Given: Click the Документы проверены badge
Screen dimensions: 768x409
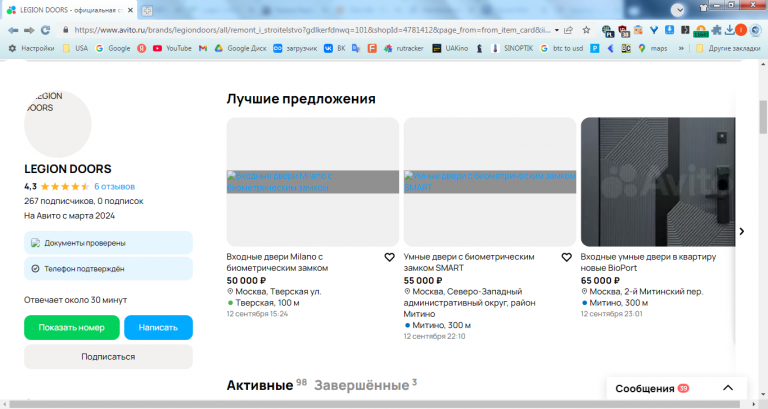Looking at the screenshot, I should pos(108,243).
